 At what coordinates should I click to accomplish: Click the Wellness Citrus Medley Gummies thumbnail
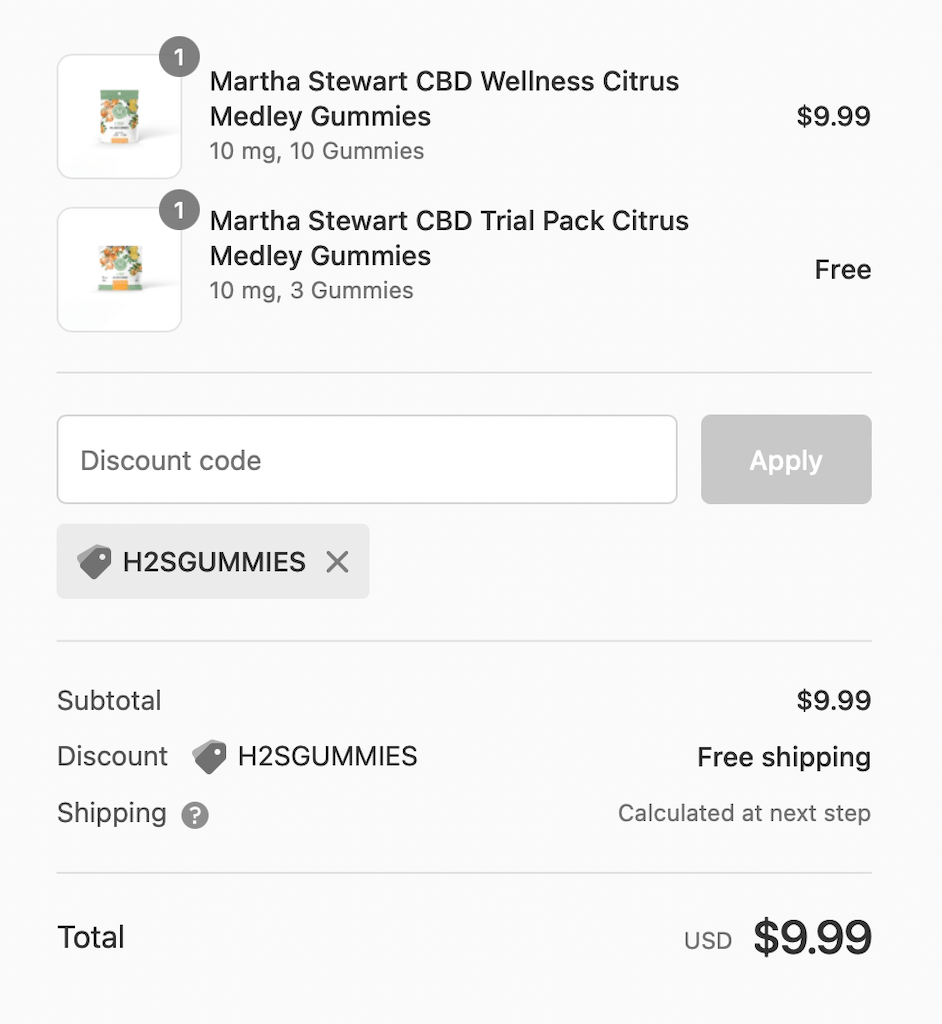(x=119, y=117)
